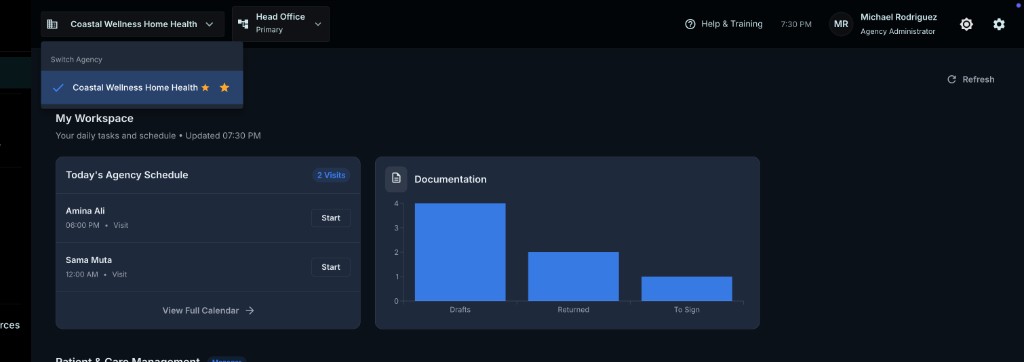The image size is (1024, 362).
Task: Click the To Sign axis label
Action: [x=686, y=310]
